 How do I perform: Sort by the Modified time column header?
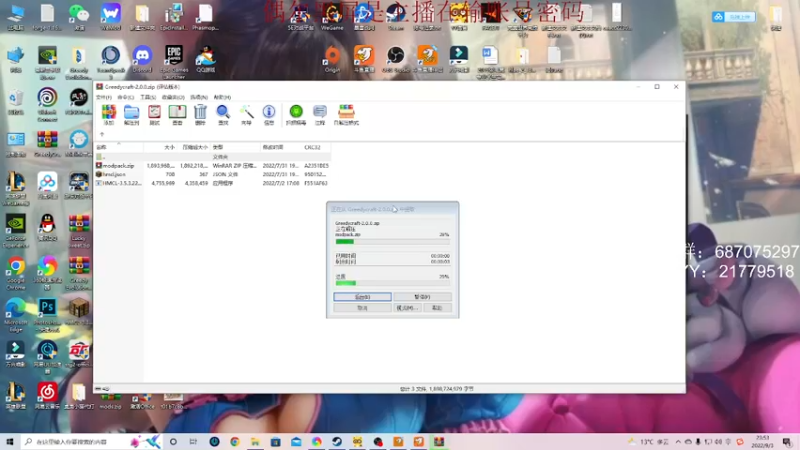[x=281, y=147]
